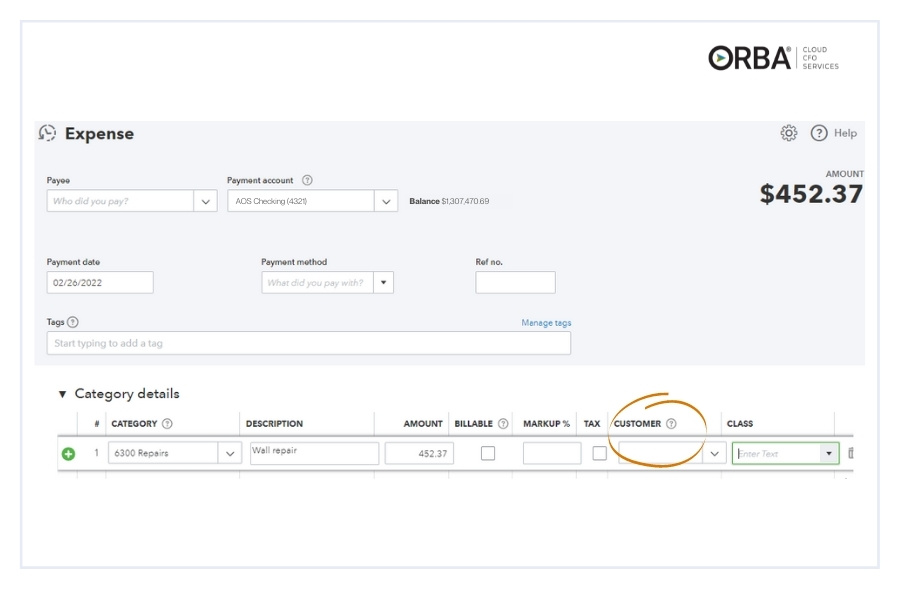The height and width of the screenshot is (600, 900).
Task: Click the help icon next to Tags
Action: tap(73, 322)
